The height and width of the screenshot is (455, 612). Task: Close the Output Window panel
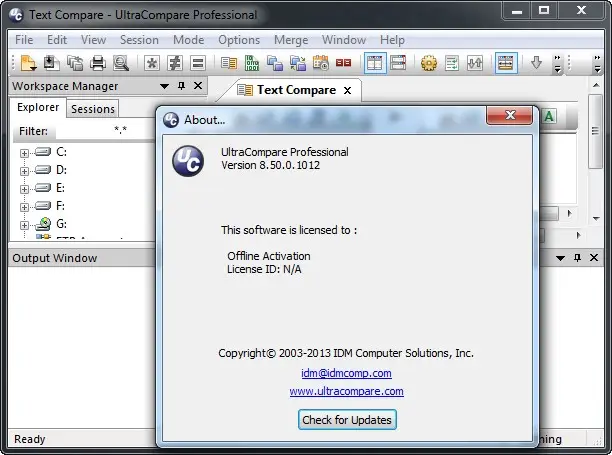pos(594,258)
